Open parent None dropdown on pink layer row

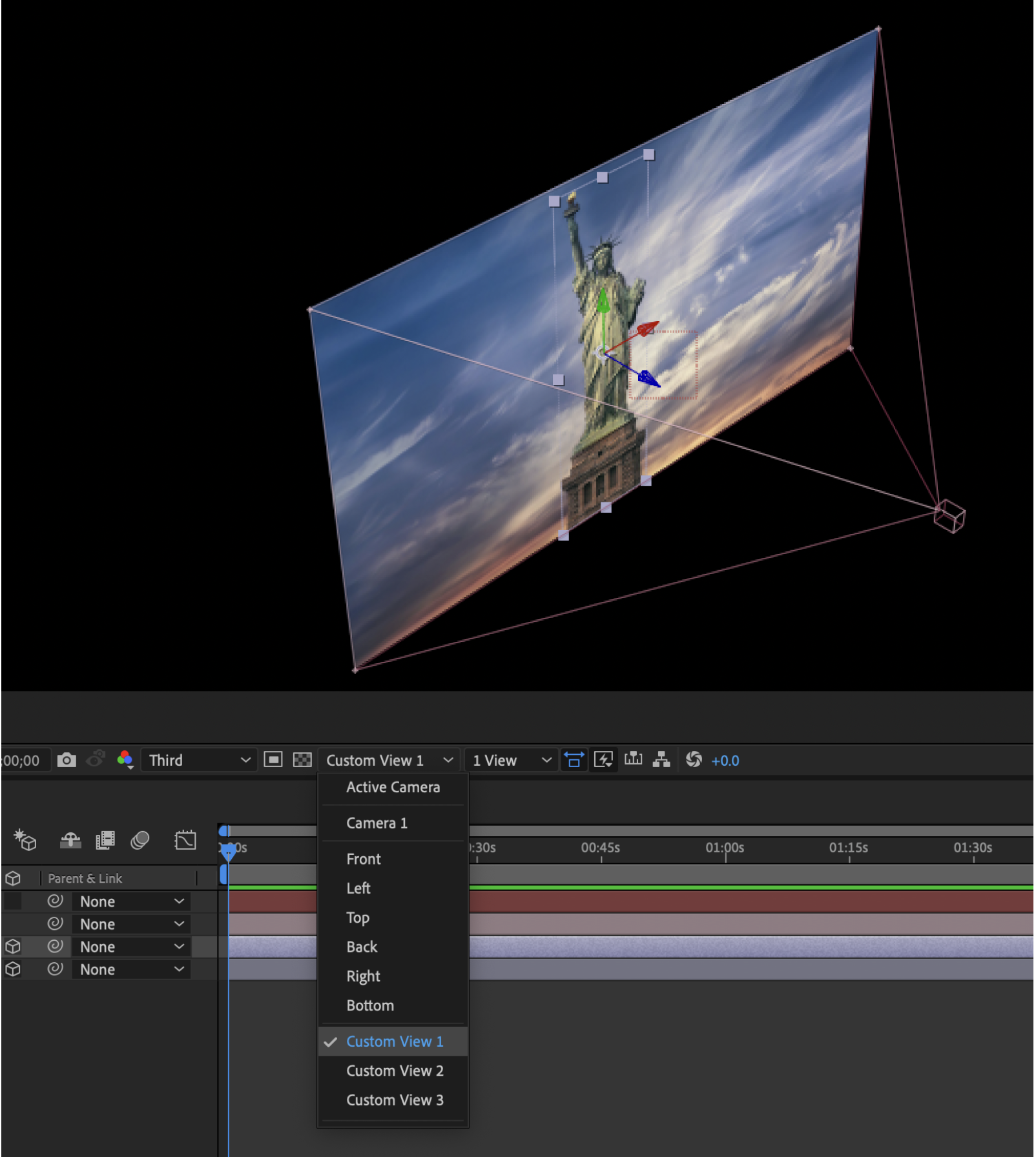coord(131,924)
